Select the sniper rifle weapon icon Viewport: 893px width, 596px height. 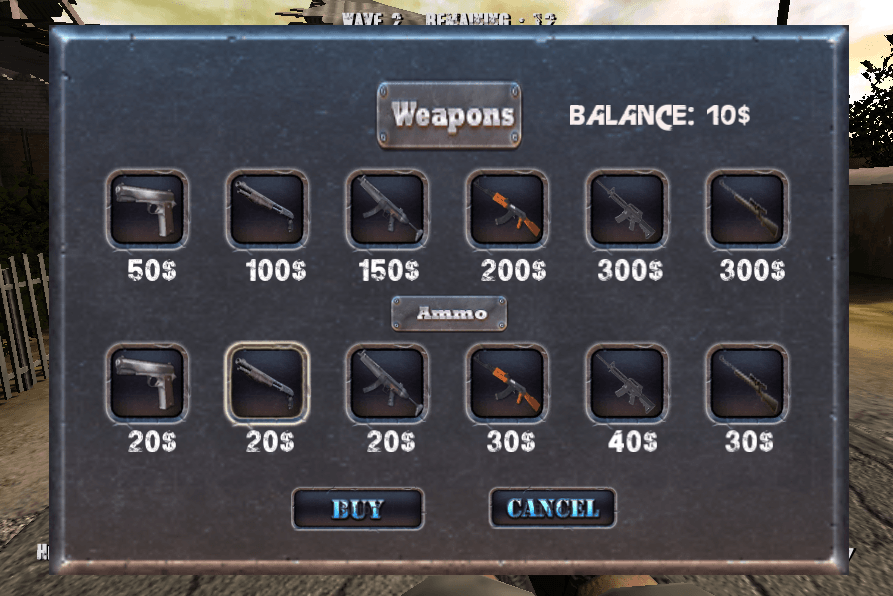point(747,209)
